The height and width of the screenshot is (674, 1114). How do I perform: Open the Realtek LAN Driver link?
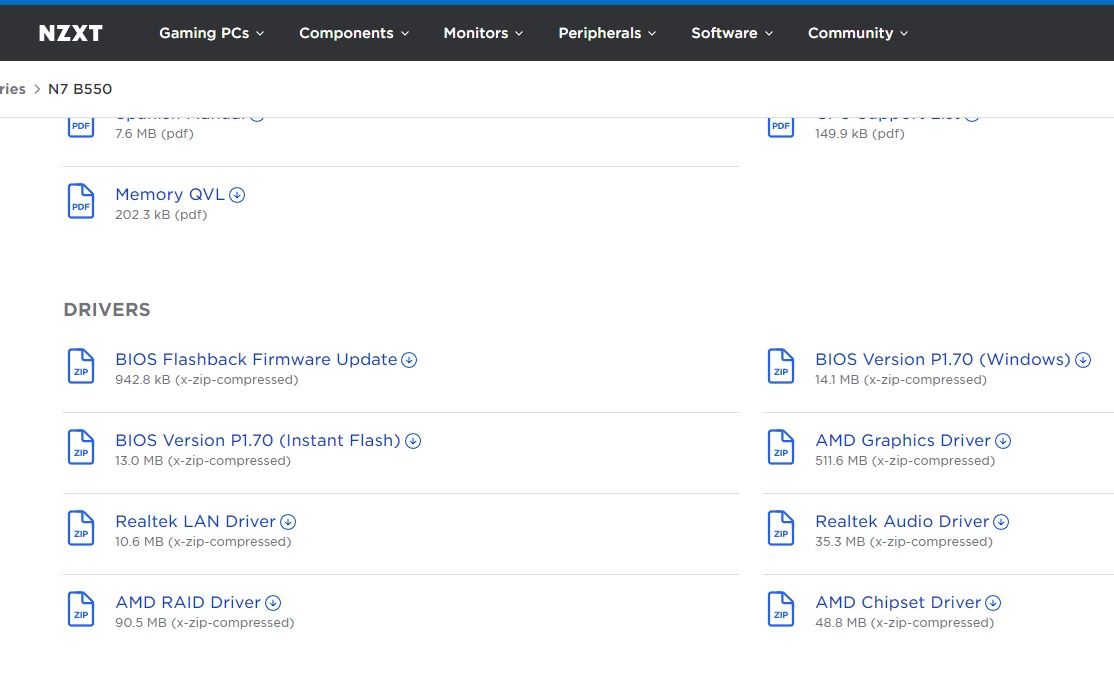click(x=195, y=521)
